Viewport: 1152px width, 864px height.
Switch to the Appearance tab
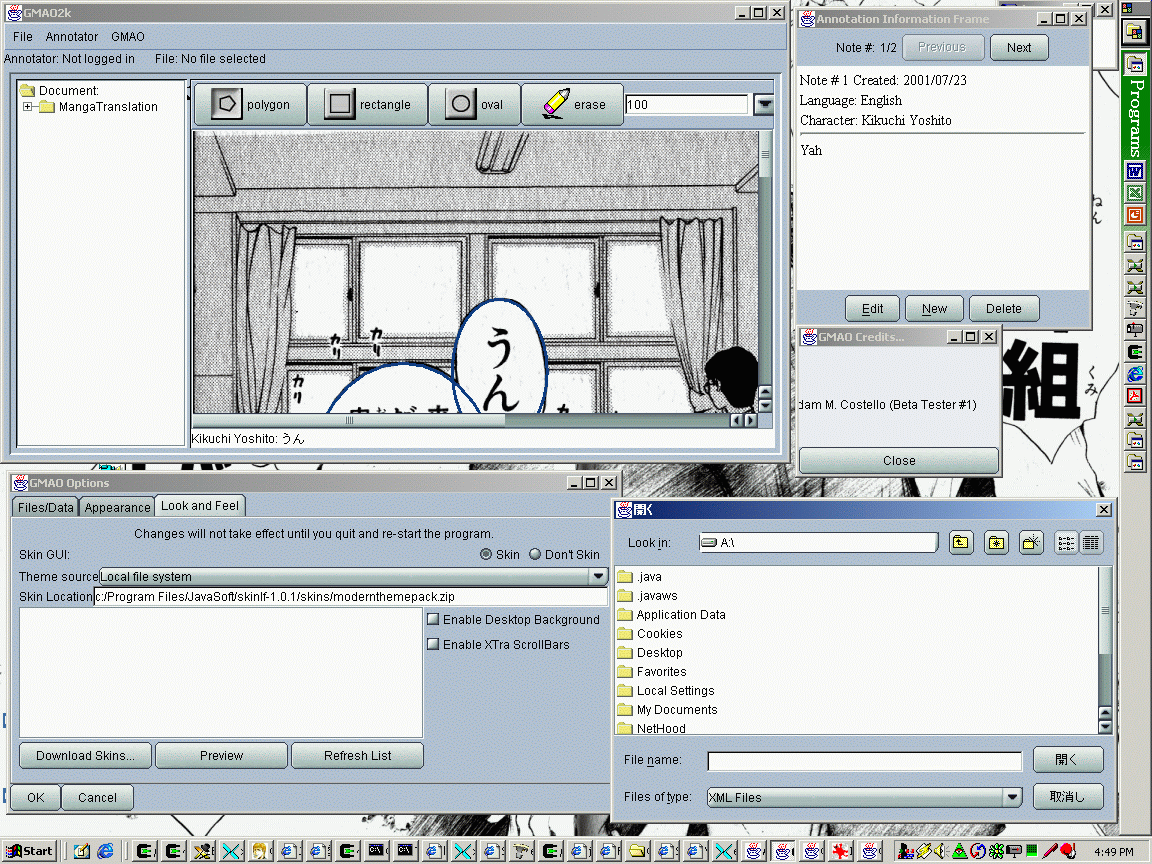pos(117,507)
